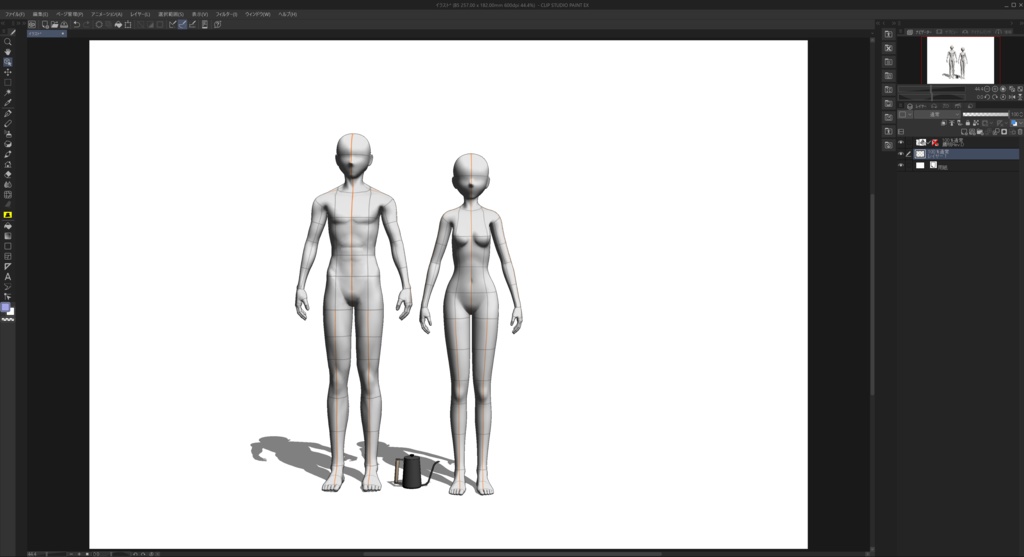Open the ファイル (File) menu

pyautogui.click(x=15, y=14)
